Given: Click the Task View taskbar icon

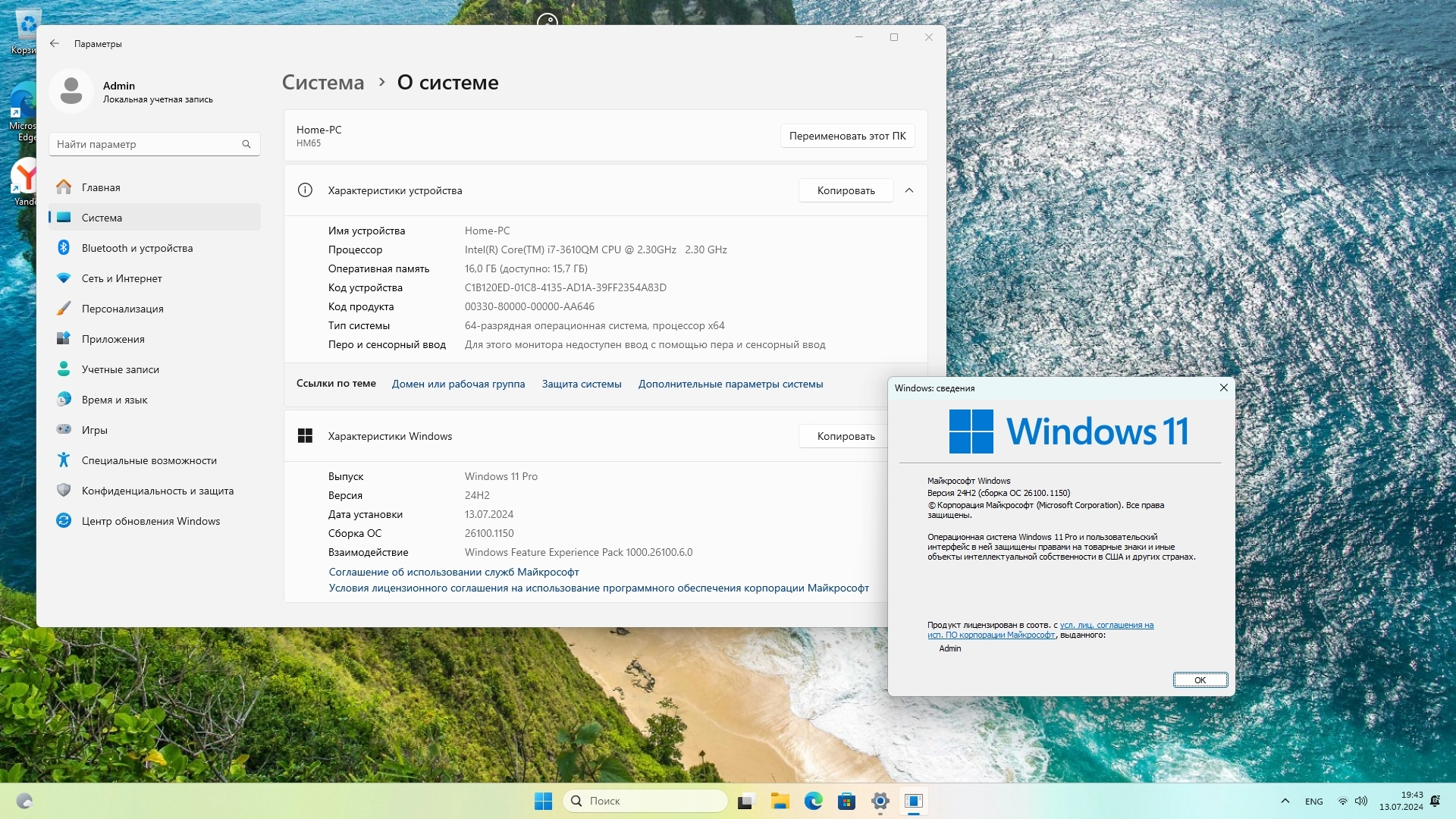Looking at the screenshot, I should 746,801.
